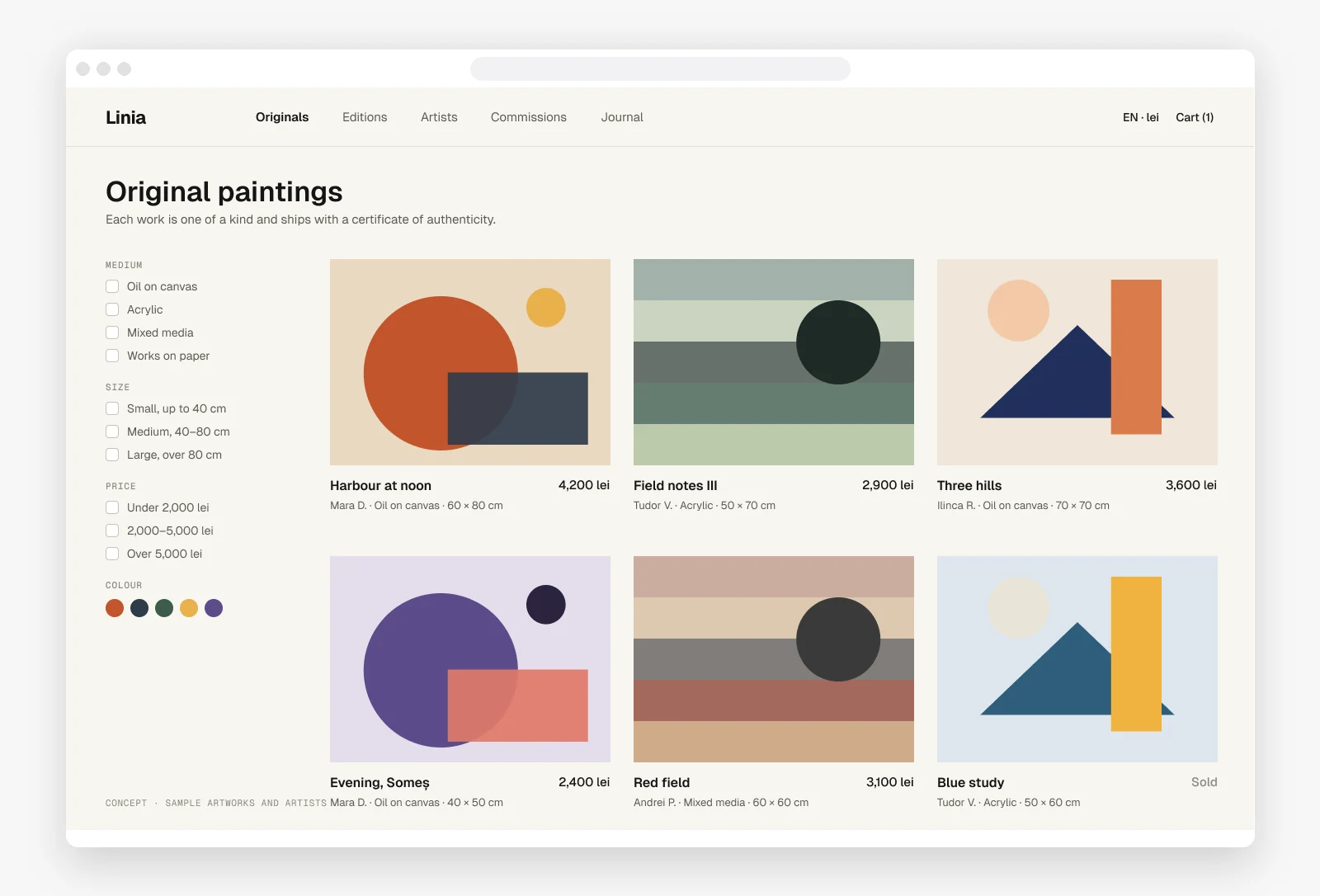This screenshot has height=896, width=1320.
Task: Click the 4,200 lei price
Action: (x=584, y=485)
